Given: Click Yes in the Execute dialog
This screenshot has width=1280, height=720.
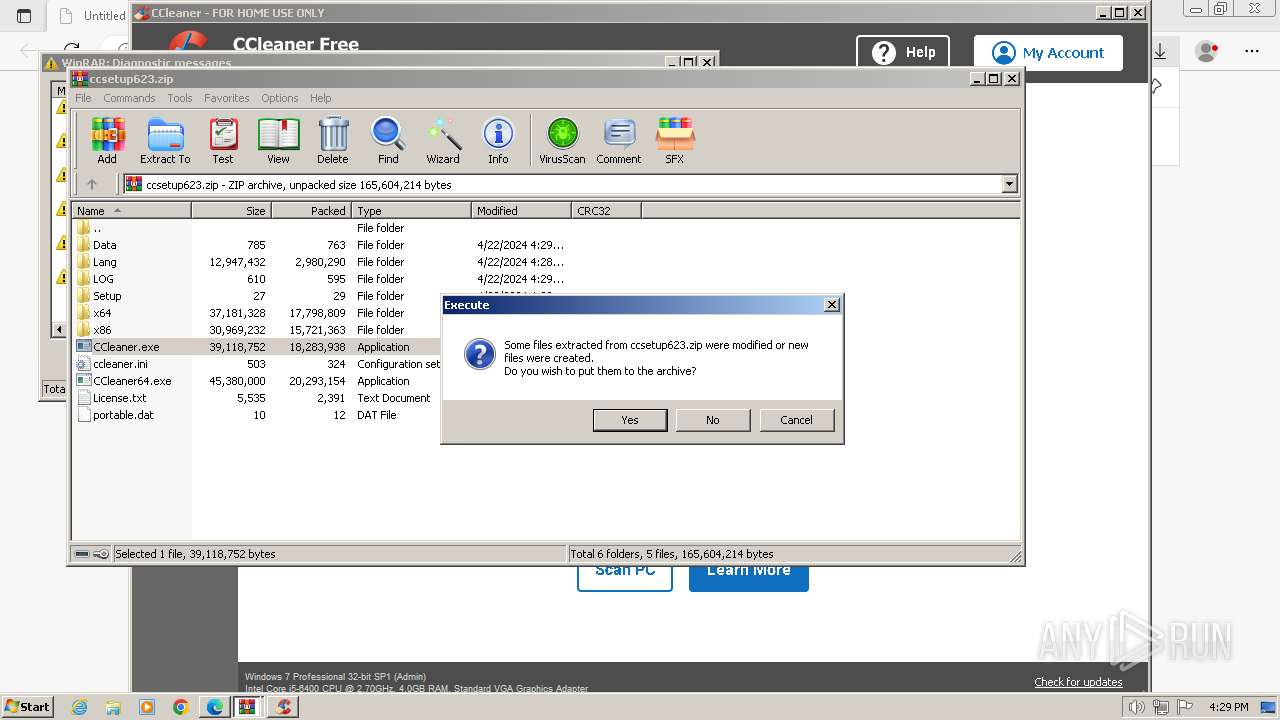Looking at the screenshot, I should tap(630, 420).
